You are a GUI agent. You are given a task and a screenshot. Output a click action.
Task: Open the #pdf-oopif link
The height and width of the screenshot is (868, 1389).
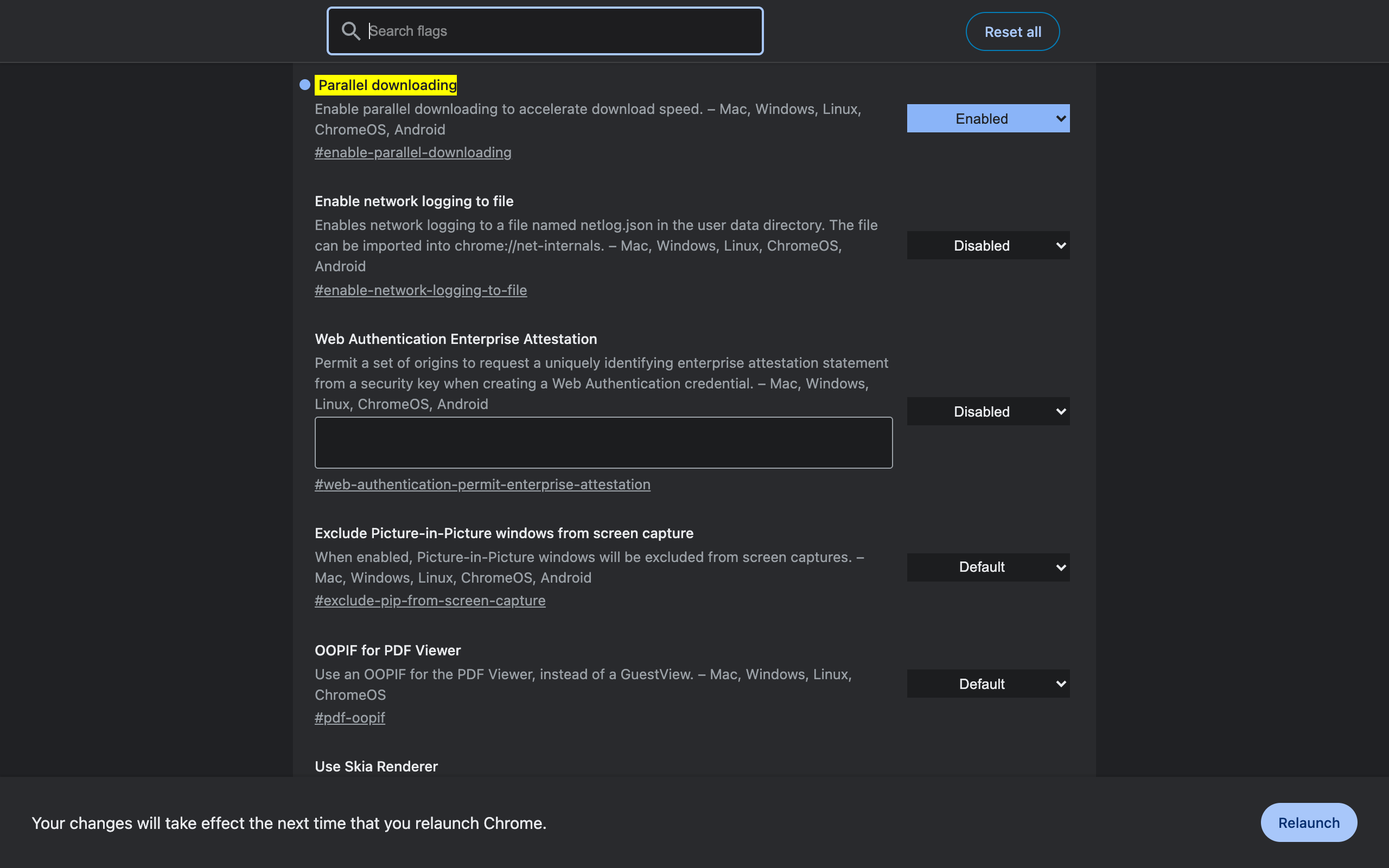click(x=349, y=718)
